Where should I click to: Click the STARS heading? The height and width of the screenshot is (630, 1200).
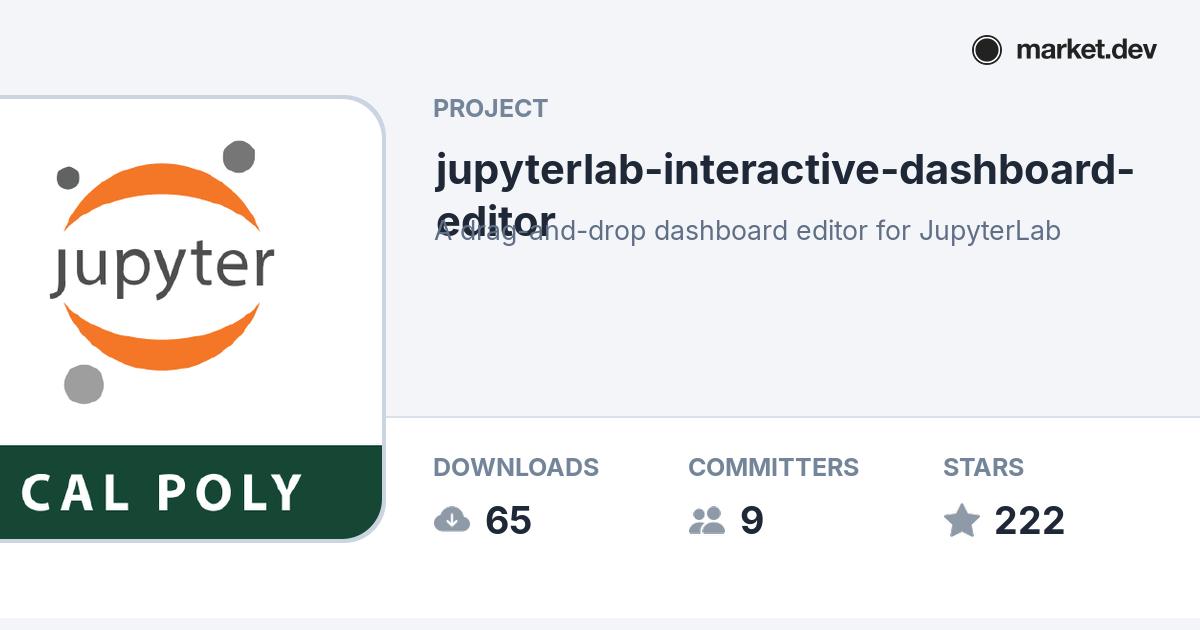[x=983, y=467]
